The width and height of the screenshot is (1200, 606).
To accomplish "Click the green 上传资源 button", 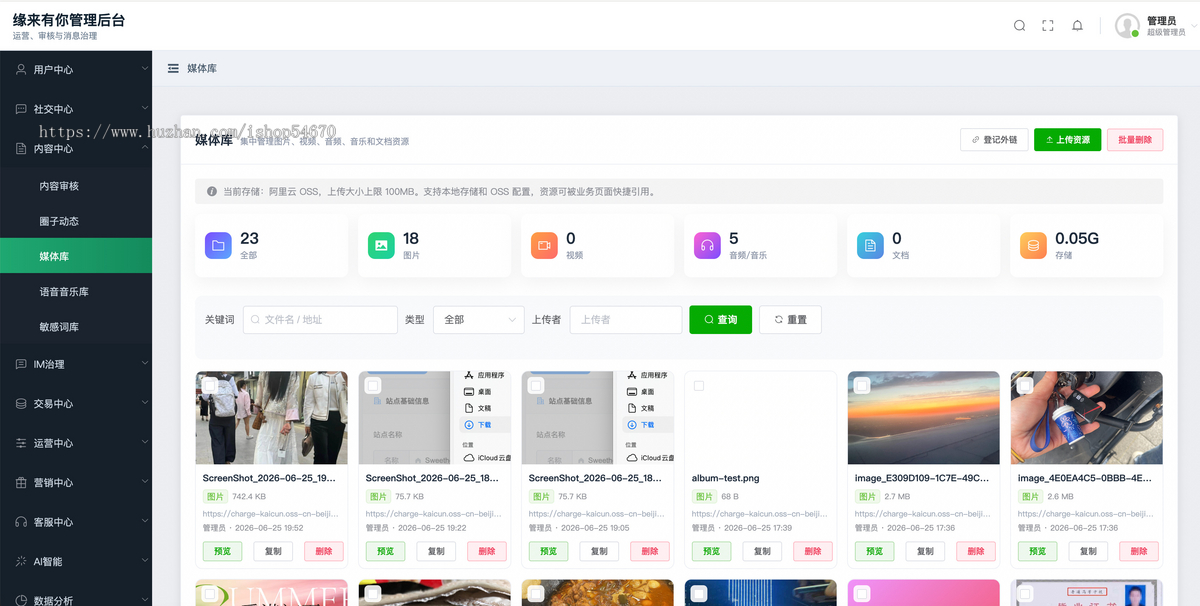I will [1067, 140].
